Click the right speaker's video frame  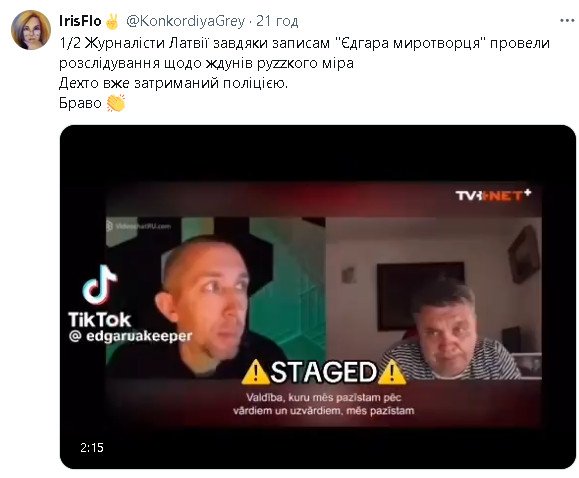click(434, 298)
